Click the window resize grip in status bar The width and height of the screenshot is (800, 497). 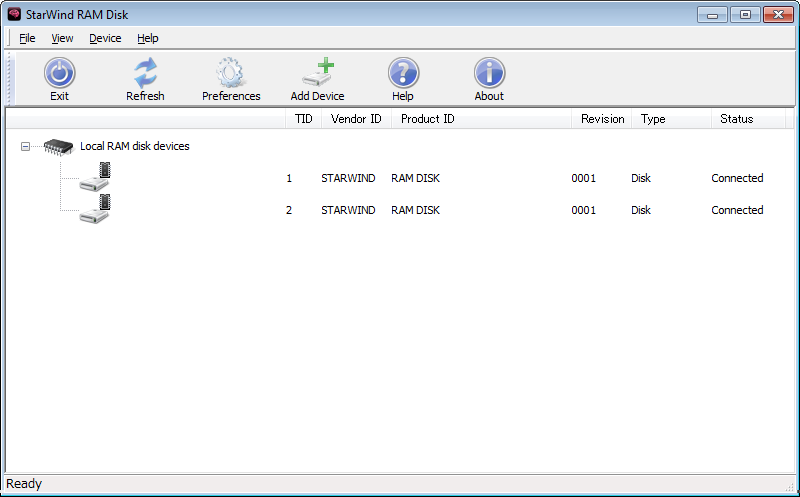pos(790,486)
